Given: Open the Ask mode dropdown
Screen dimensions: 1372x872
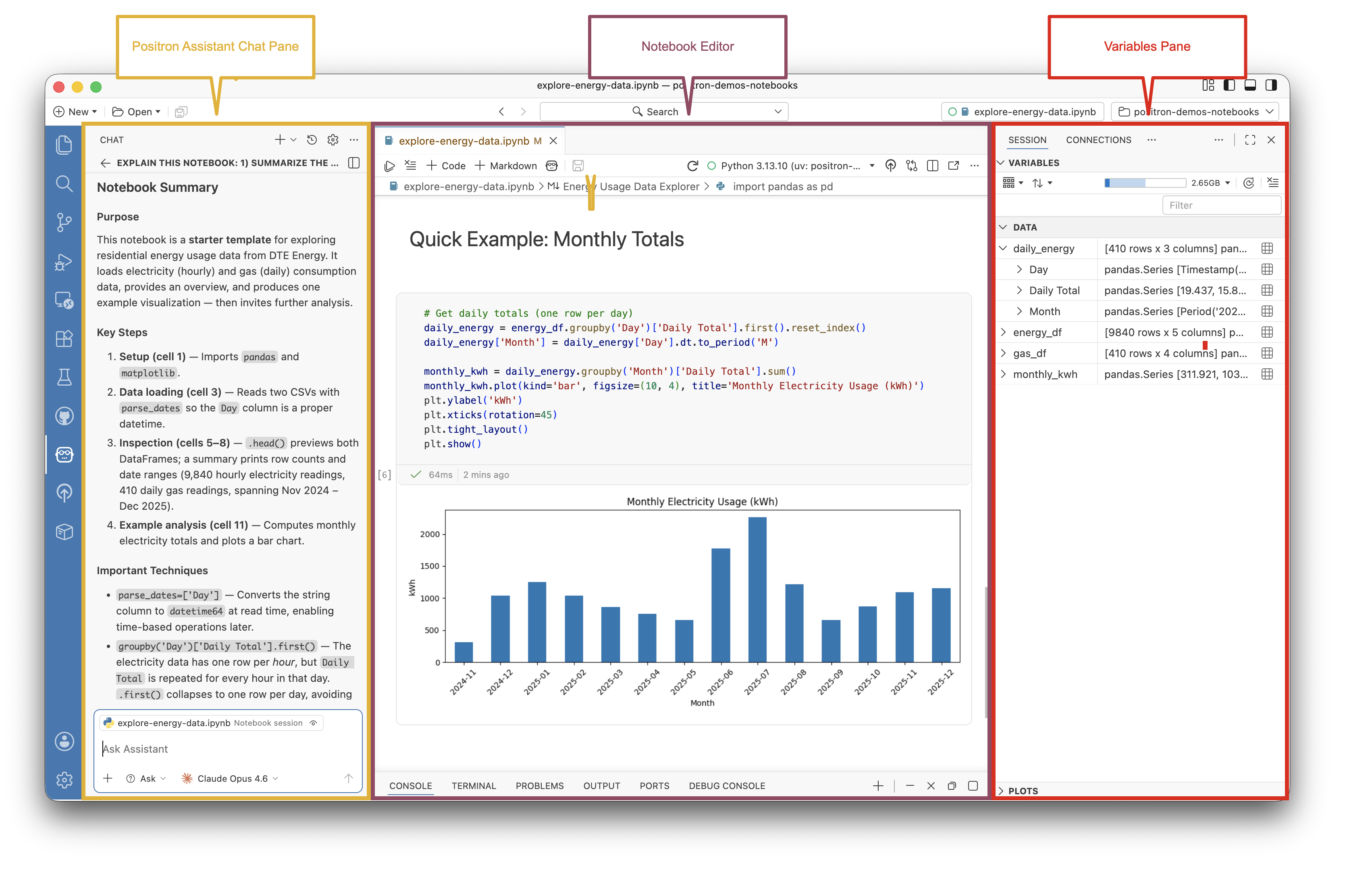Looking at the screenshot, I should 146,778.
